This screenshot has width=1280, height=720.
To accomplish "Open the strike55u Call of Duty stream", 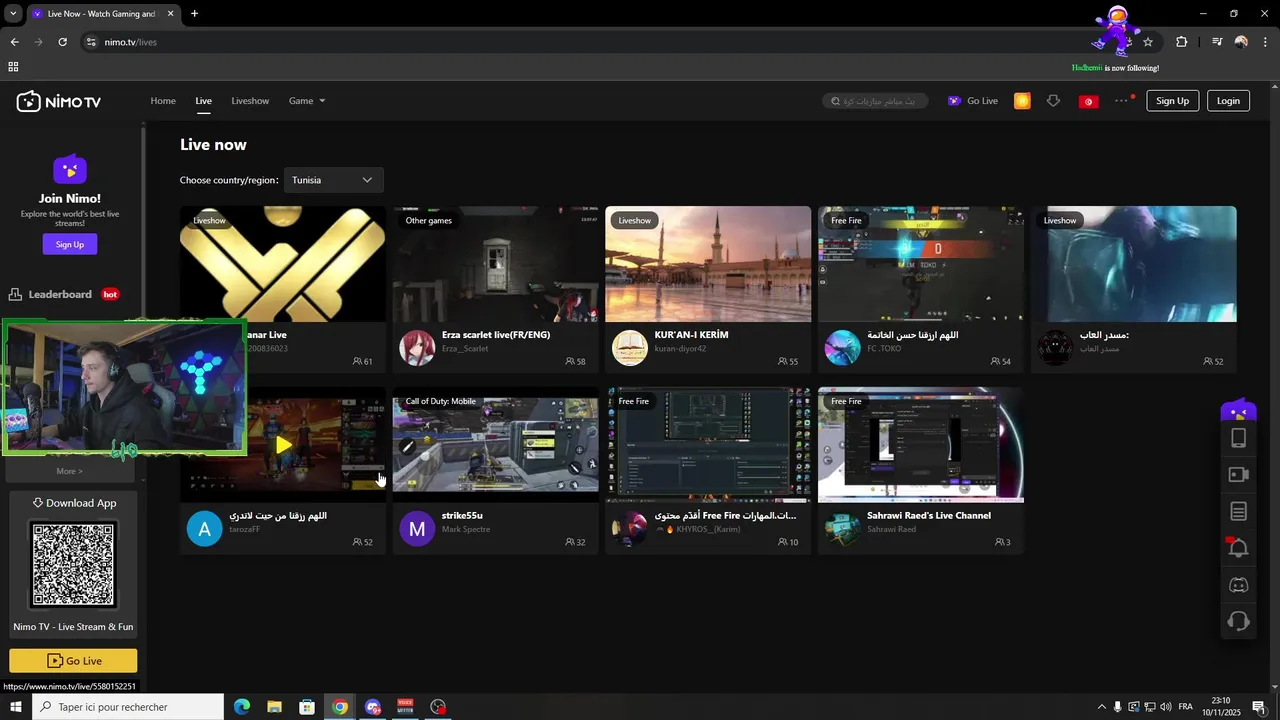I will pyautogui.click(x=495, y=444).
